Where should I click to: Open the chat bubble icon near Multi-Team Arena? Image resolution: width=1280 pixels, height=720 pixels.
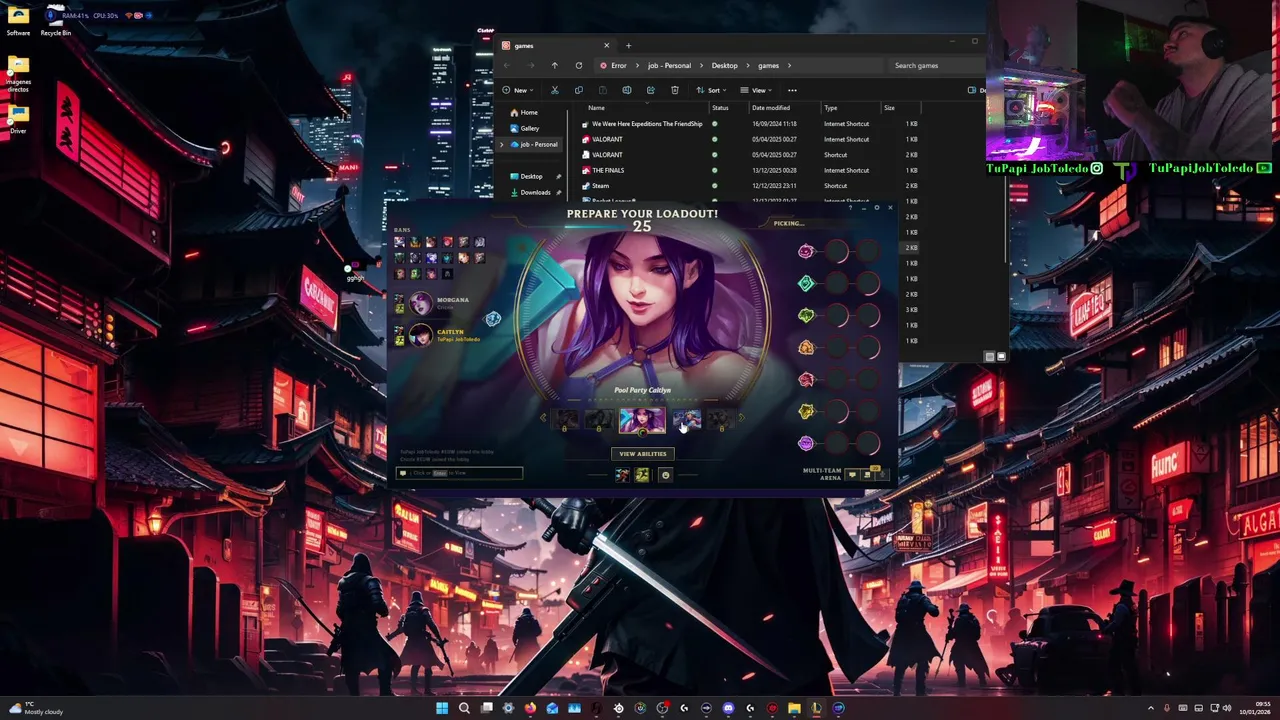point(852,475)
